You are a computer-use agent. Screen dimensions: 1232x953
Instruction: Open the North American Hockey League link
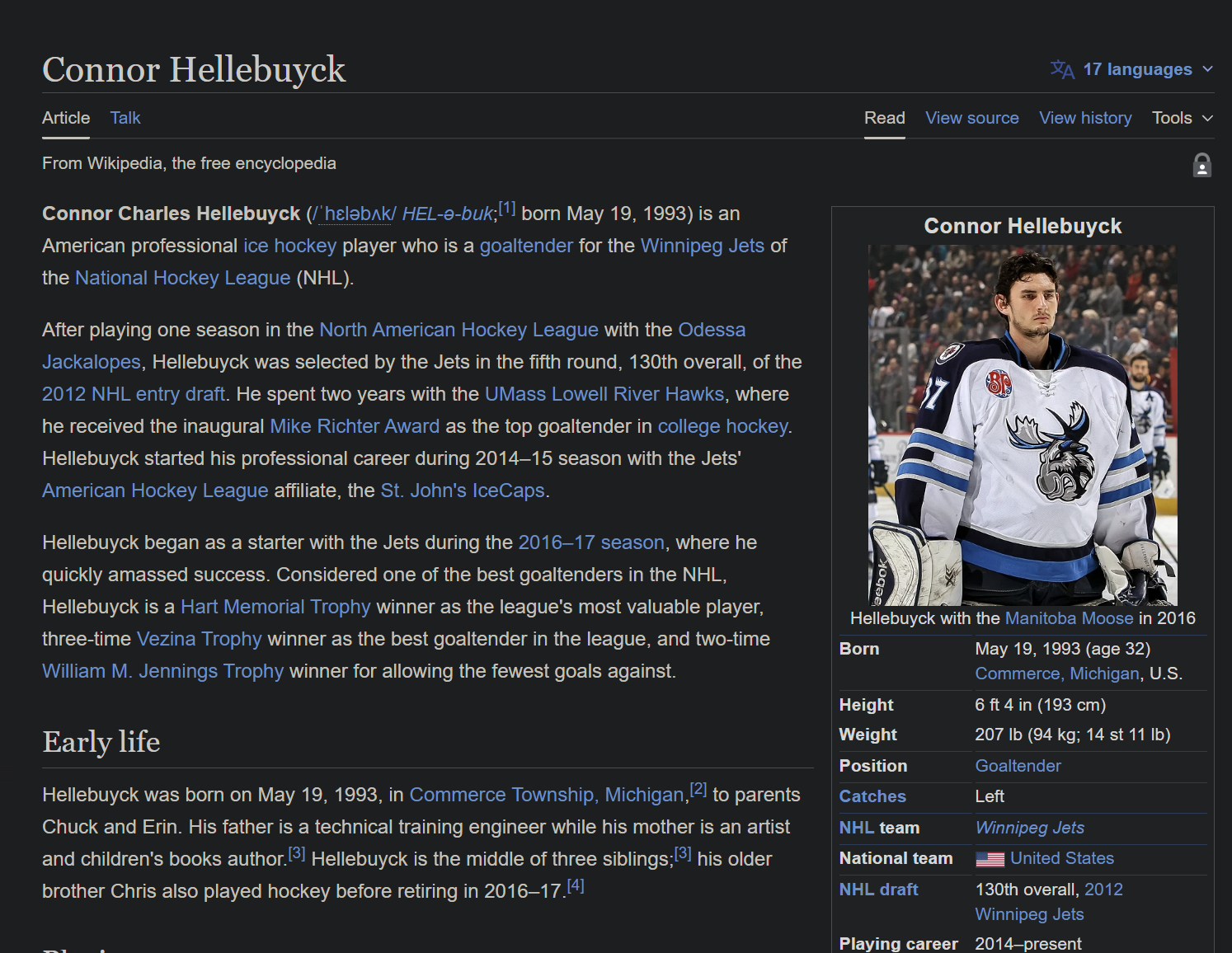(458, 330)
